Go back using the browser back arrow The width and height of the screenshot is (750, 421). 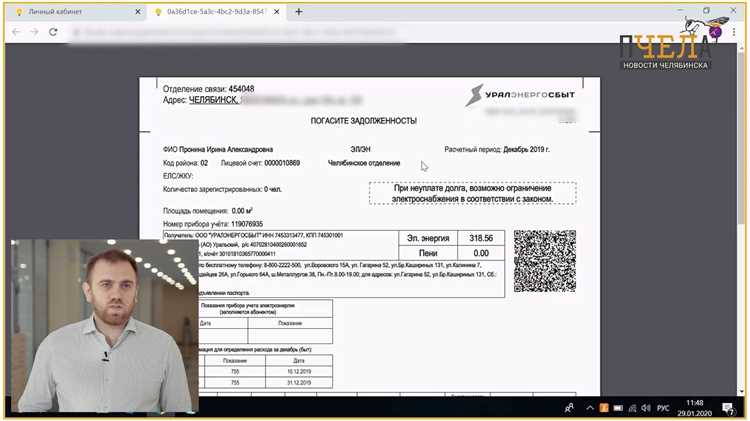16,32
